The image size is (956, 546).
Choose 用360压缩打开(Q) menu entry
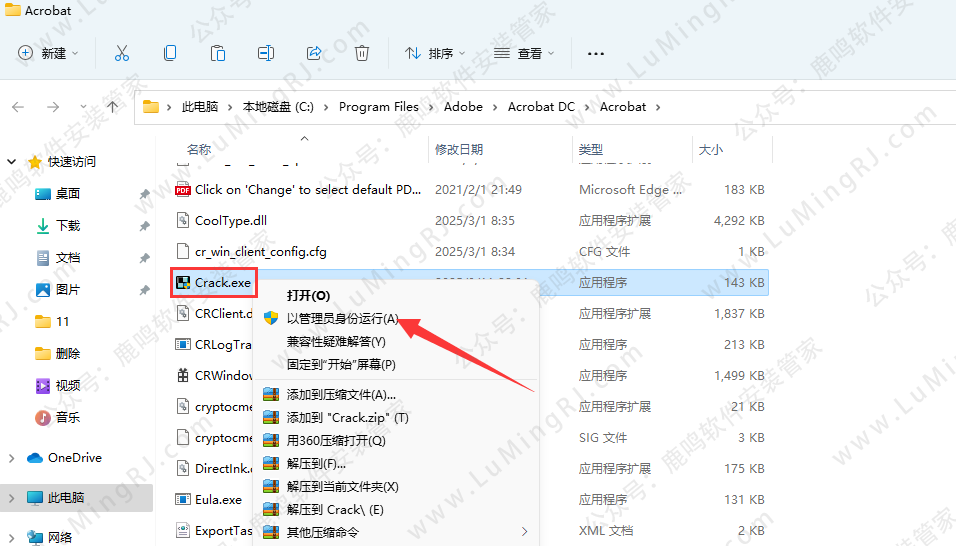[336, 441]
